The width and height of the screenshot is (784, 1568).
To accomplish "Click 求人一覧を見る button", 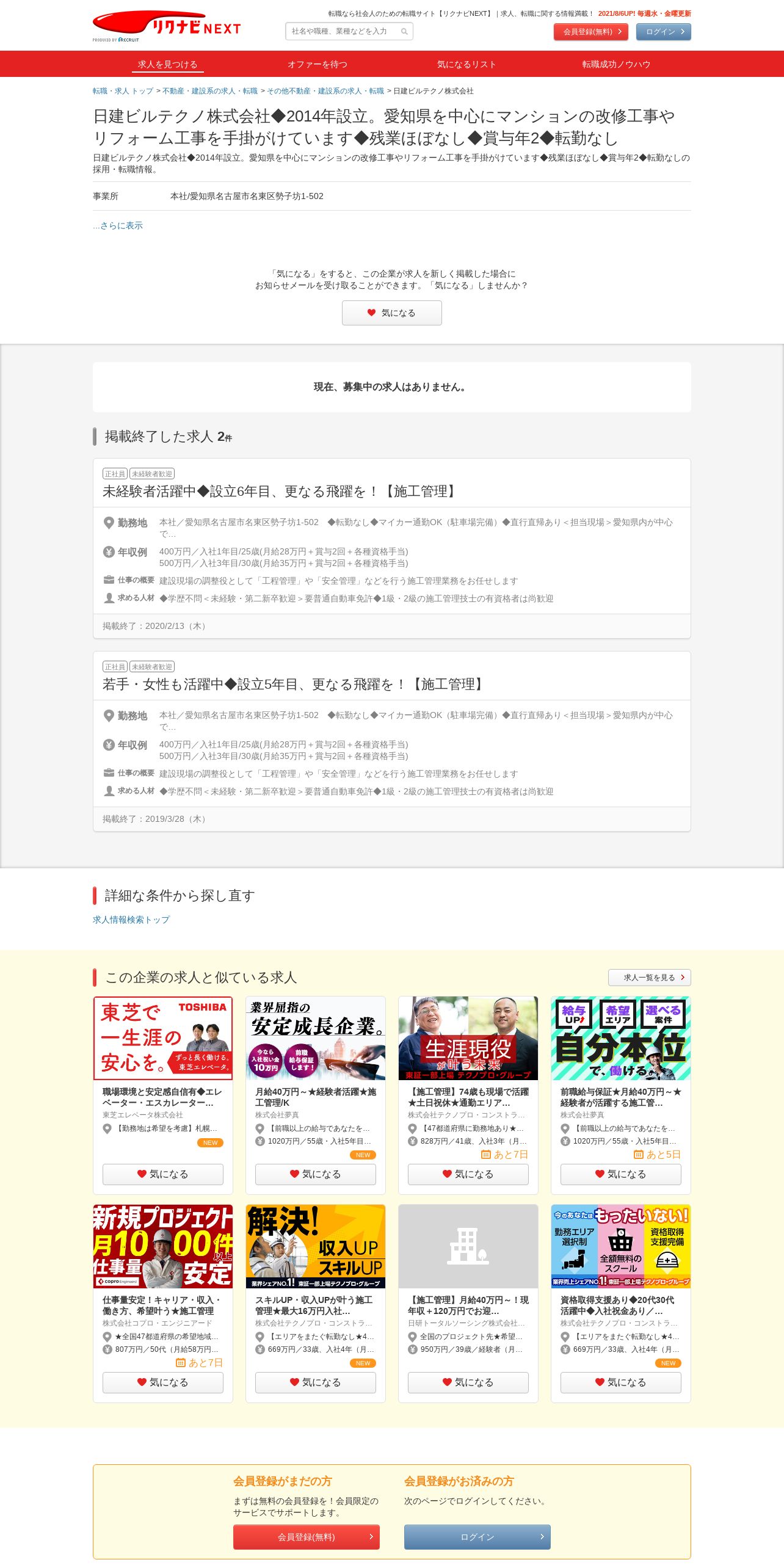I will [x=649, y=978].
